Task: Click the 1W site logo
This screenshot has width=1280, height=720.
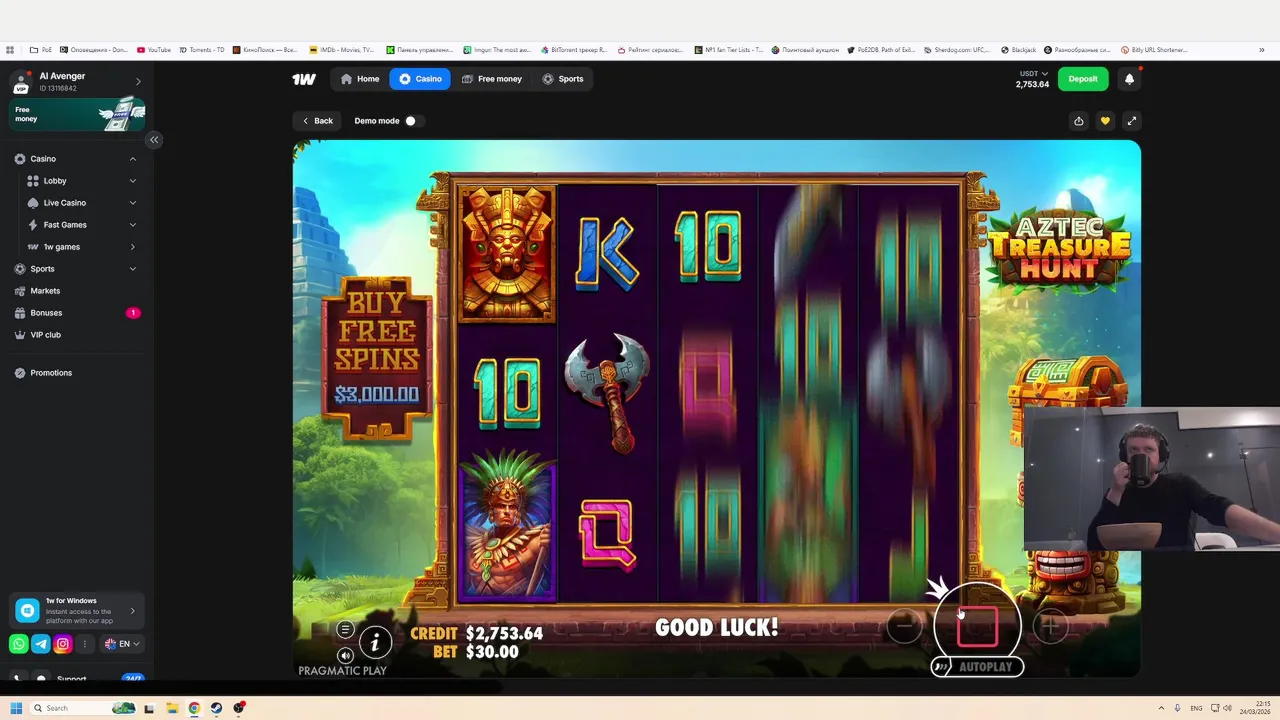Action: click(304, 79)
